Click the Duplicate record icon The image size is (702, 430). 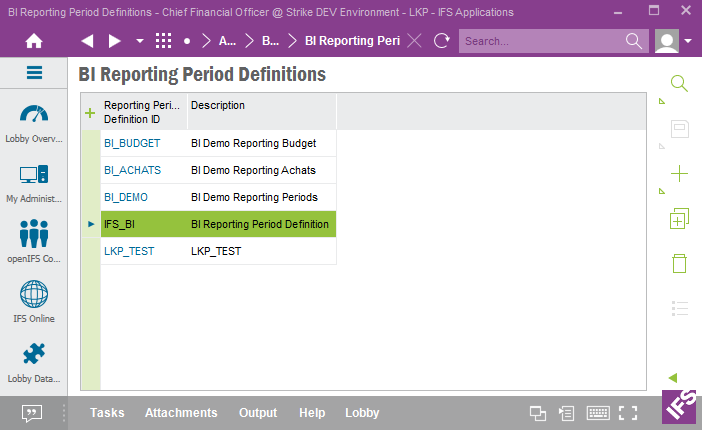679,219
